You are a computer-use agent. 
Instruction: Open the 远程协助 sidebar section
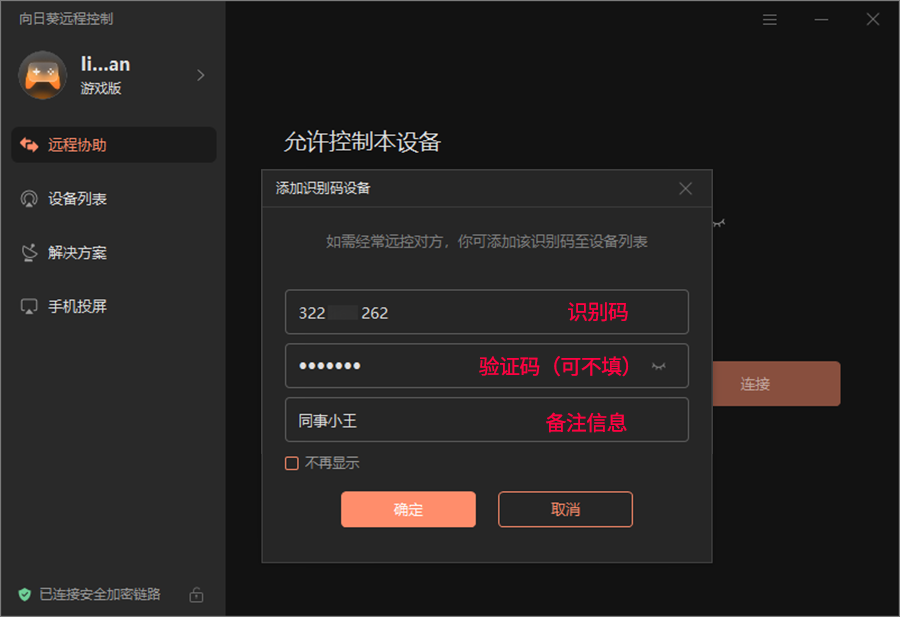(114, 145)
